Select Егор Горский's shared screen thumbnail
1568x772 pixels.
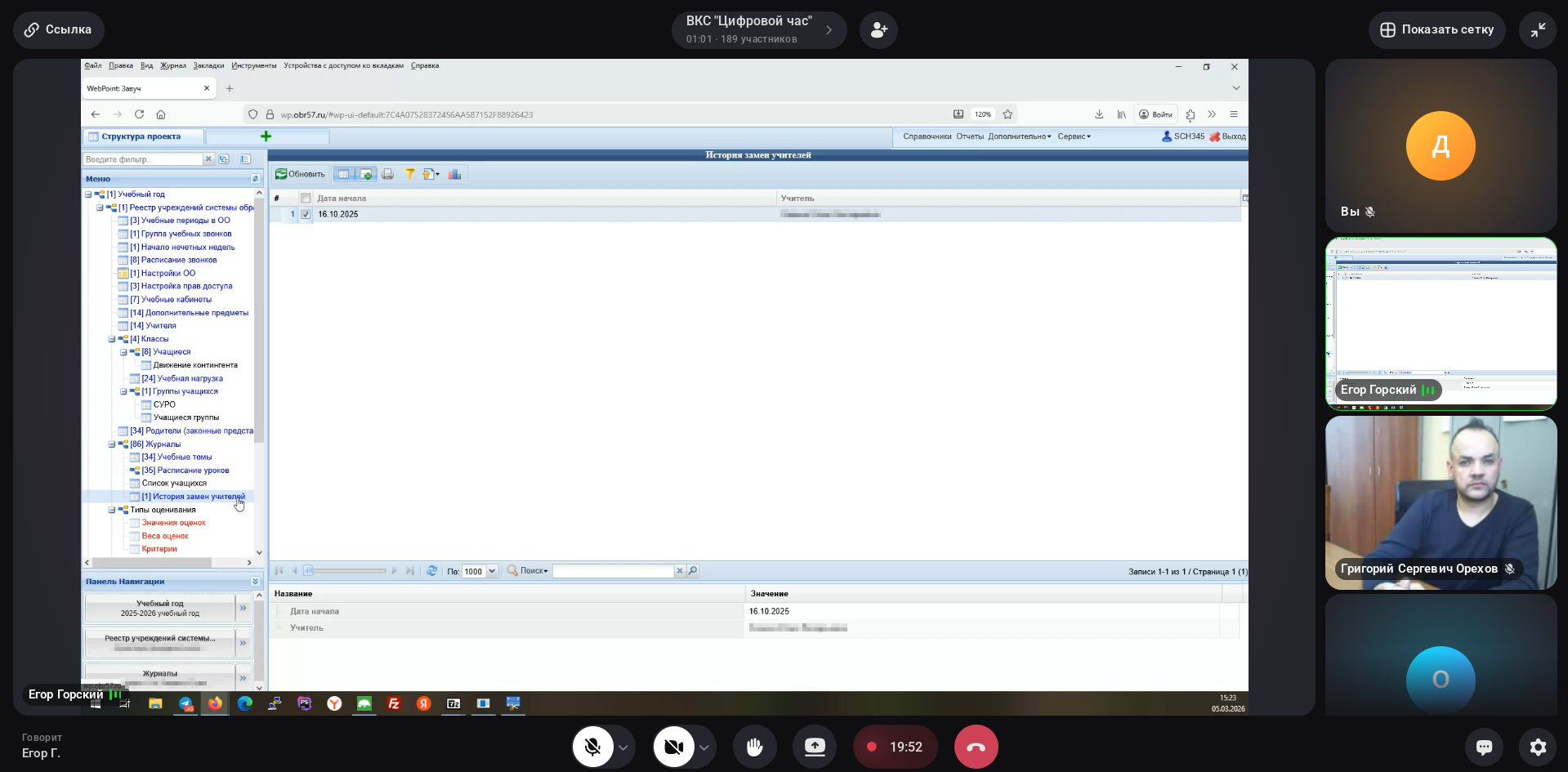[1441, 324]
